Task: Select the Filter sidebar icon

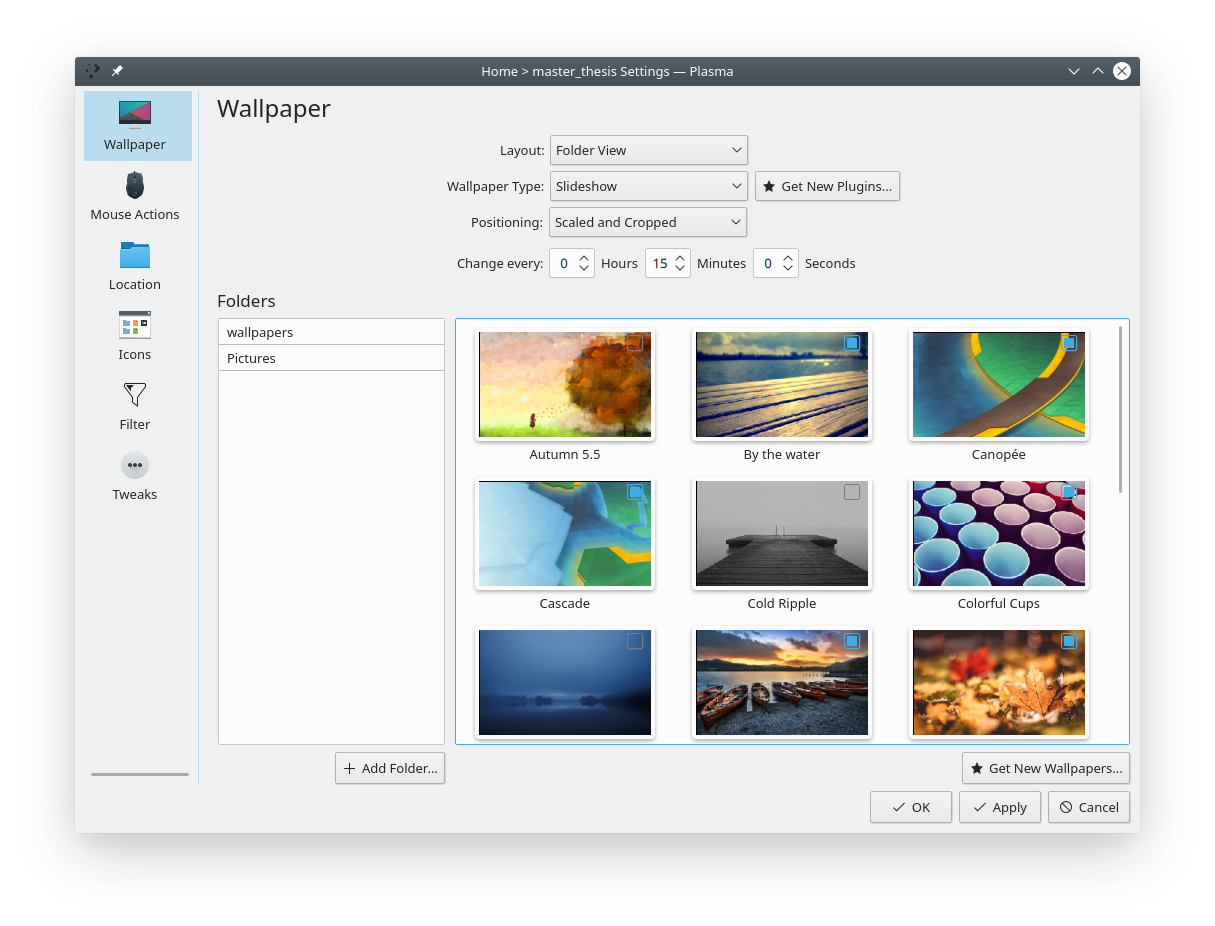Action: pos(134,405)
